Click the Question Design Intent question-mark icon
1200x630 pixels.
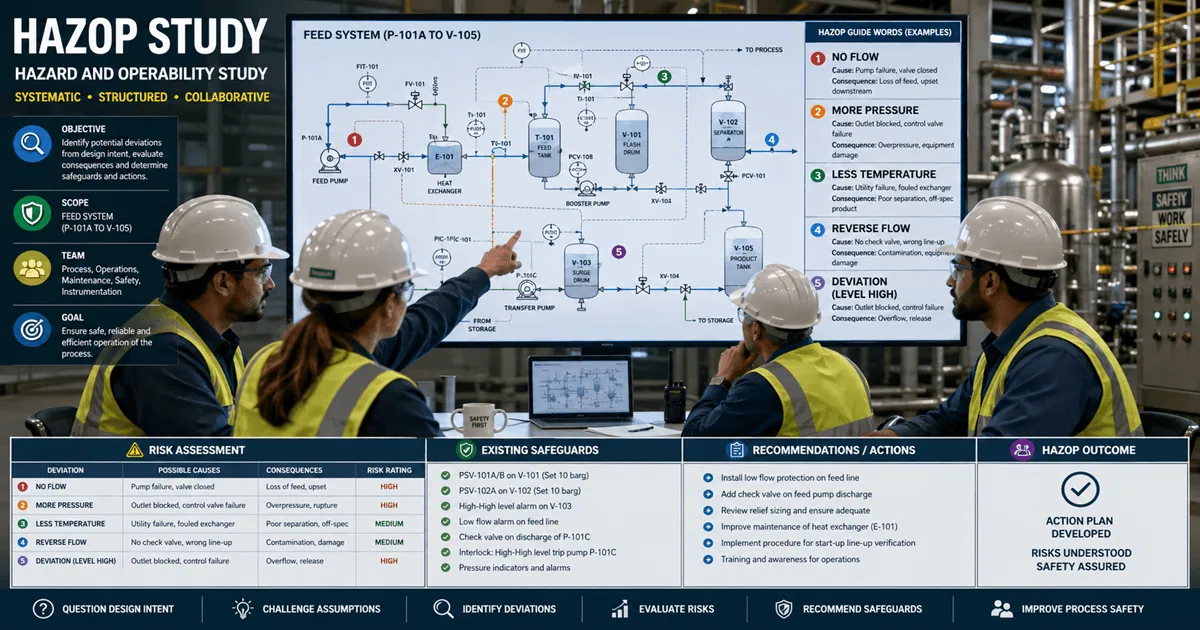(x=43, y=608)
